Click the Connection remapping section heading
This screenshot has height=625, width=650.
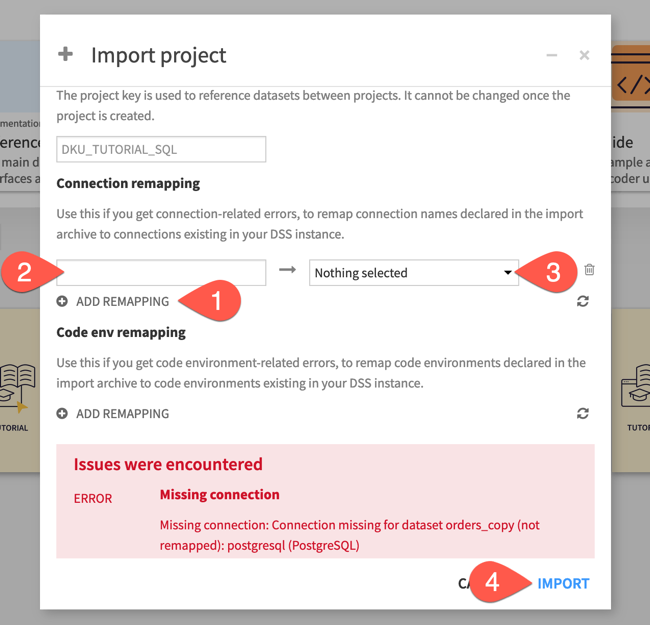coord(128,183)
